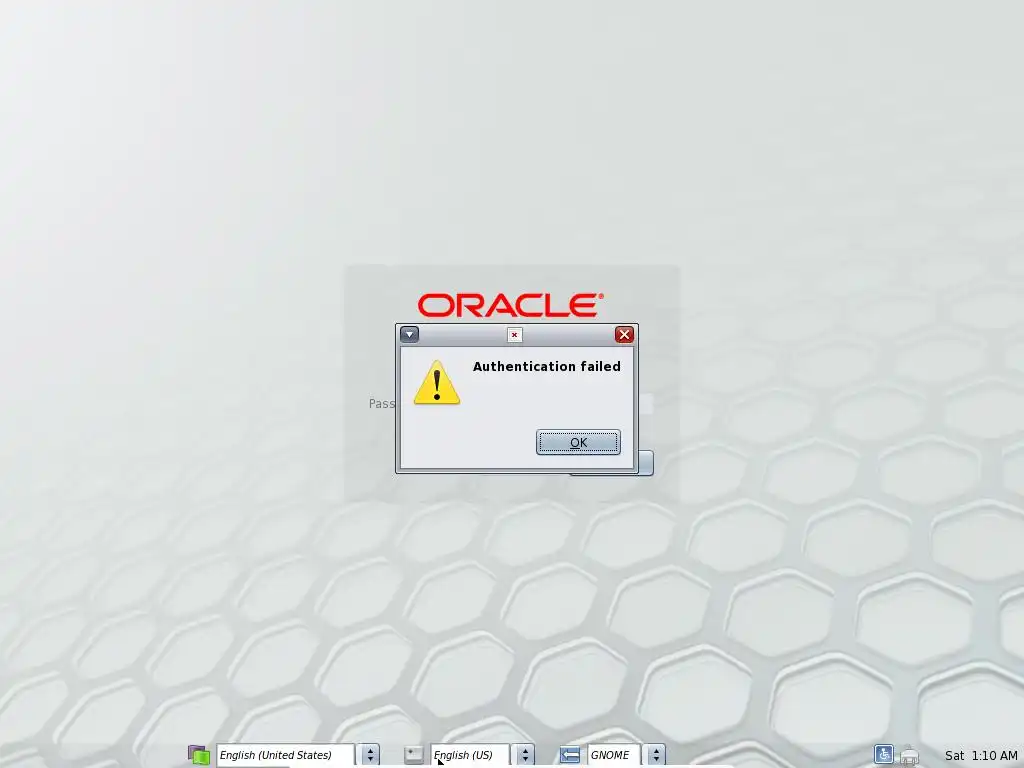Close the Authentication failed dialog
Image resolution: width=1024 pixels, height=768 pixels.
624,334
